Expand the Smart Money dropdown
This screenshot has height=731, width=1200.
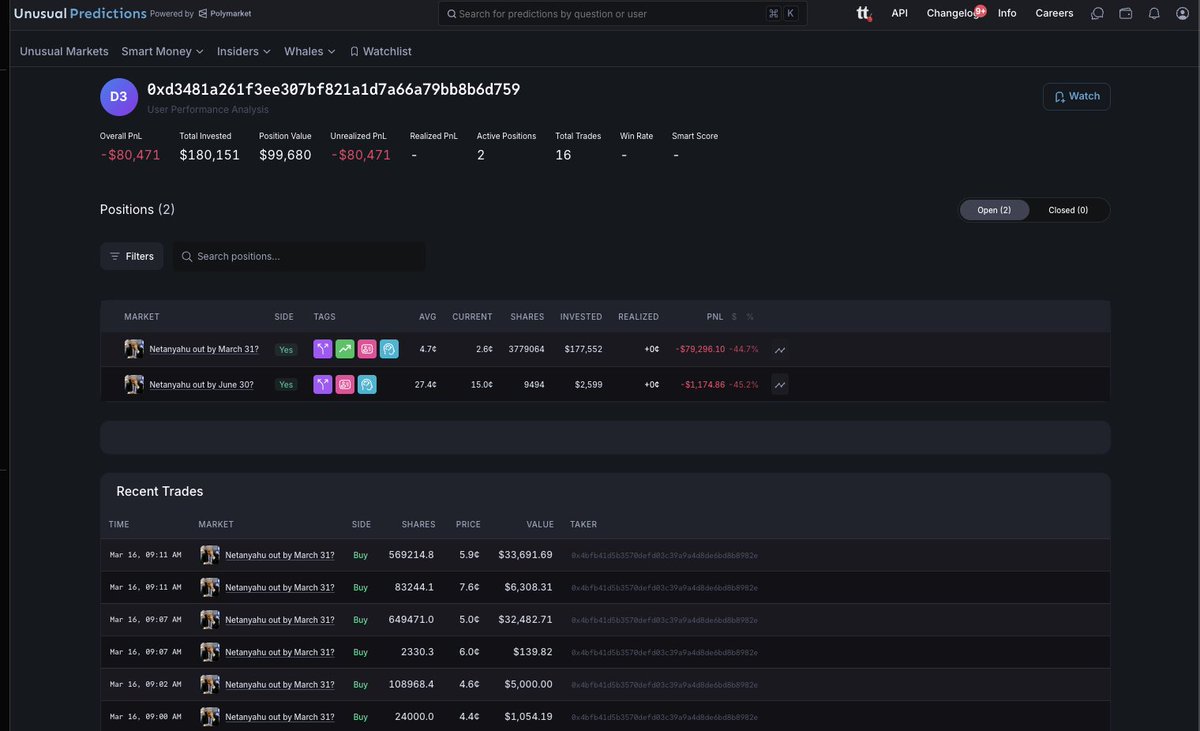click(162, 51)
